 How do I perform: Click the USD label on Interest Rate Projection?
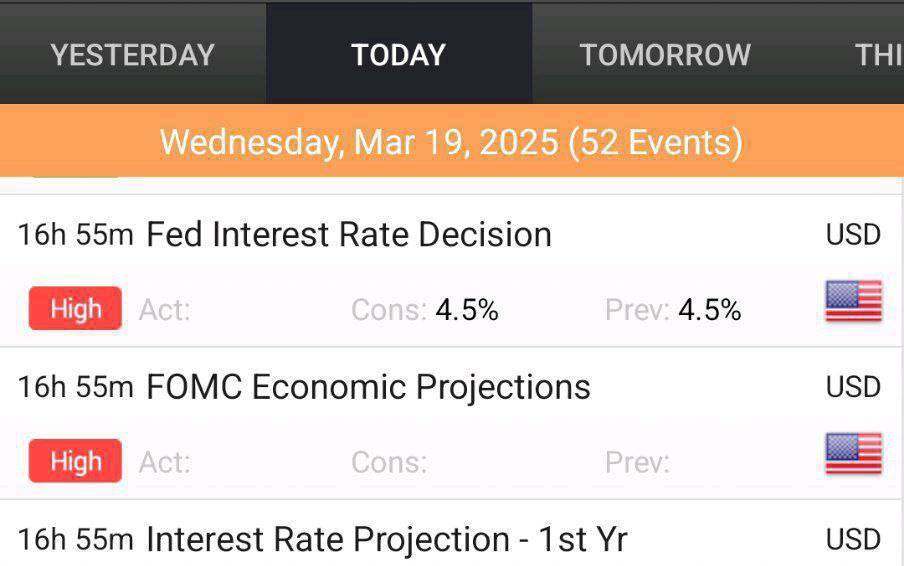(853, 539)
